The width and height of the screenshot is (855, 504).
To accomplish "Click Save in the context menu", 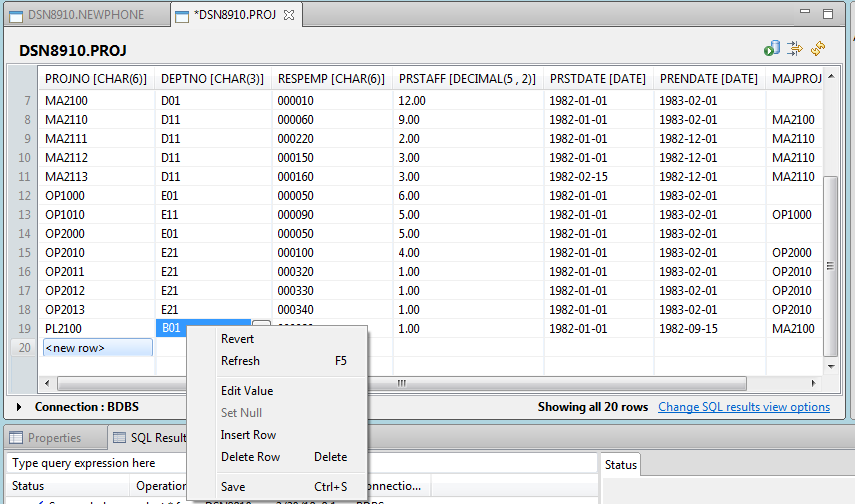I will (233, 487).
